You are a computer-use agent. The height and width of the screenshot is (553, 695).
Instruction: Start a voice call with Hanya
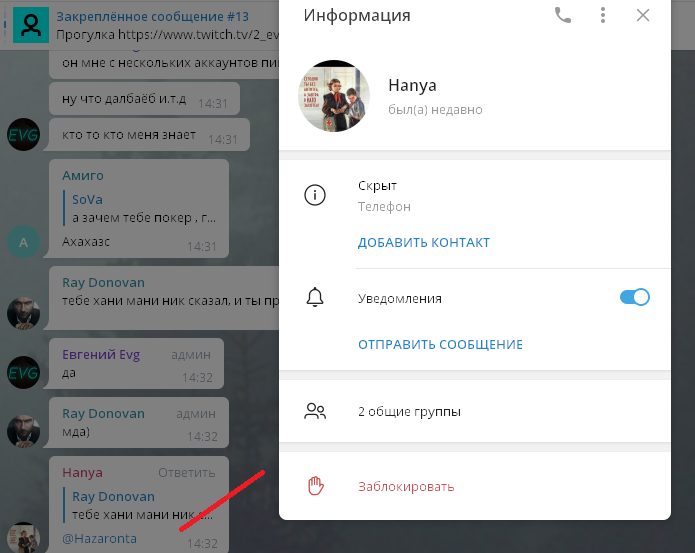click(563, 15)
